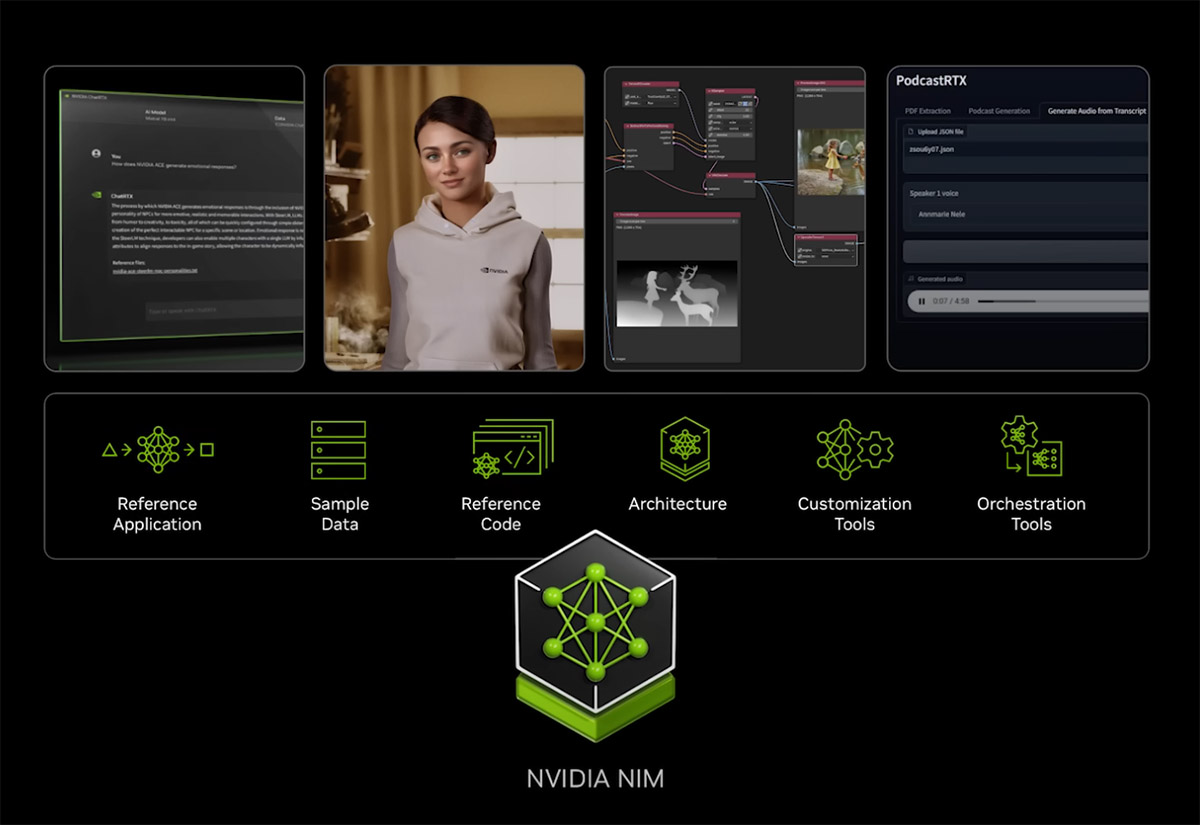Screen dimensions: 1200x825
Task: Click the user question in ChatRTX
Action: coord(173,166)
